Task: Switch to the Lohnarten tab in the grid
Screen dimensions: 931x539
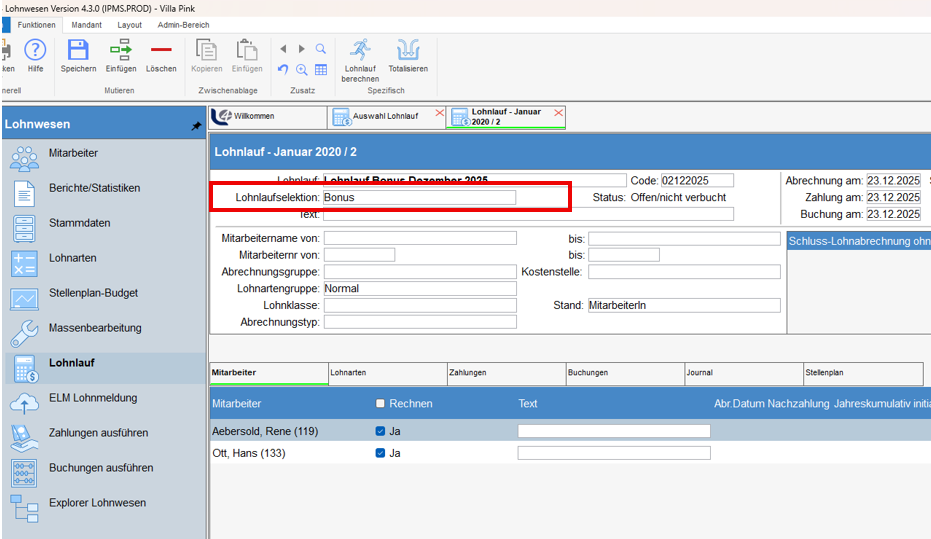Action: pyautogui.click(x=348, y=372)
